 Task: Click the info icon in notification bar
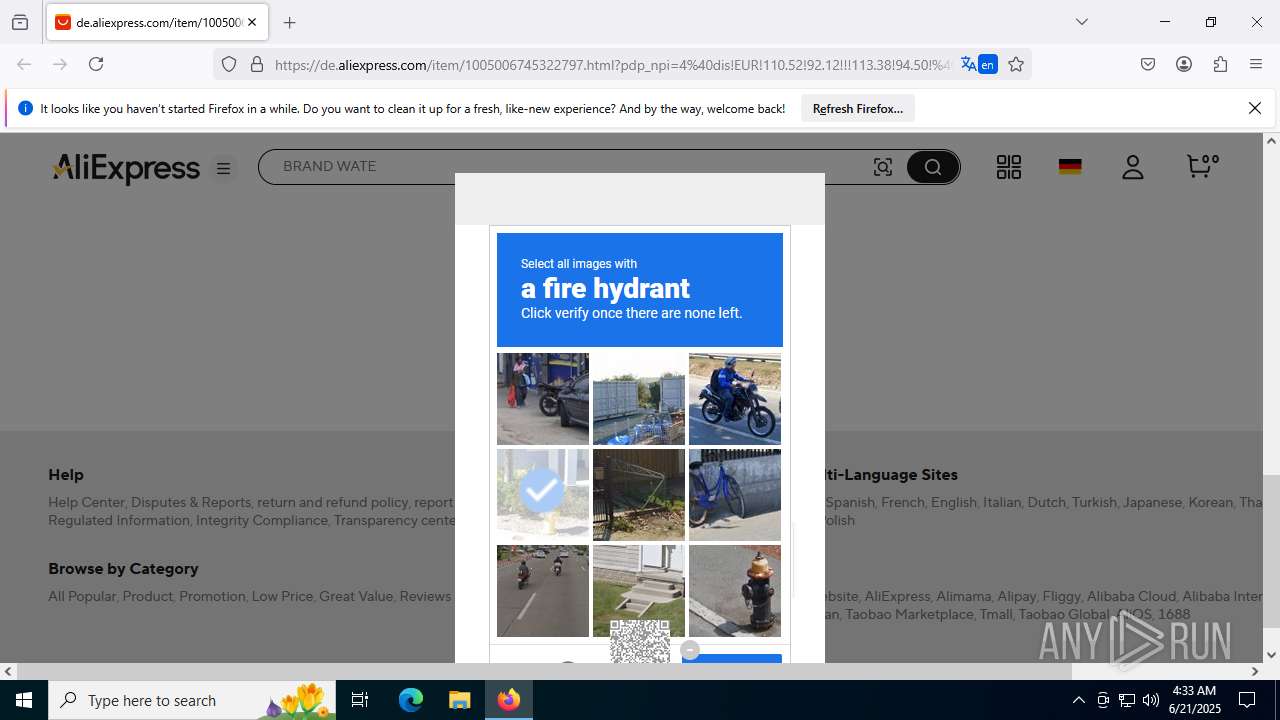point(26,108)
